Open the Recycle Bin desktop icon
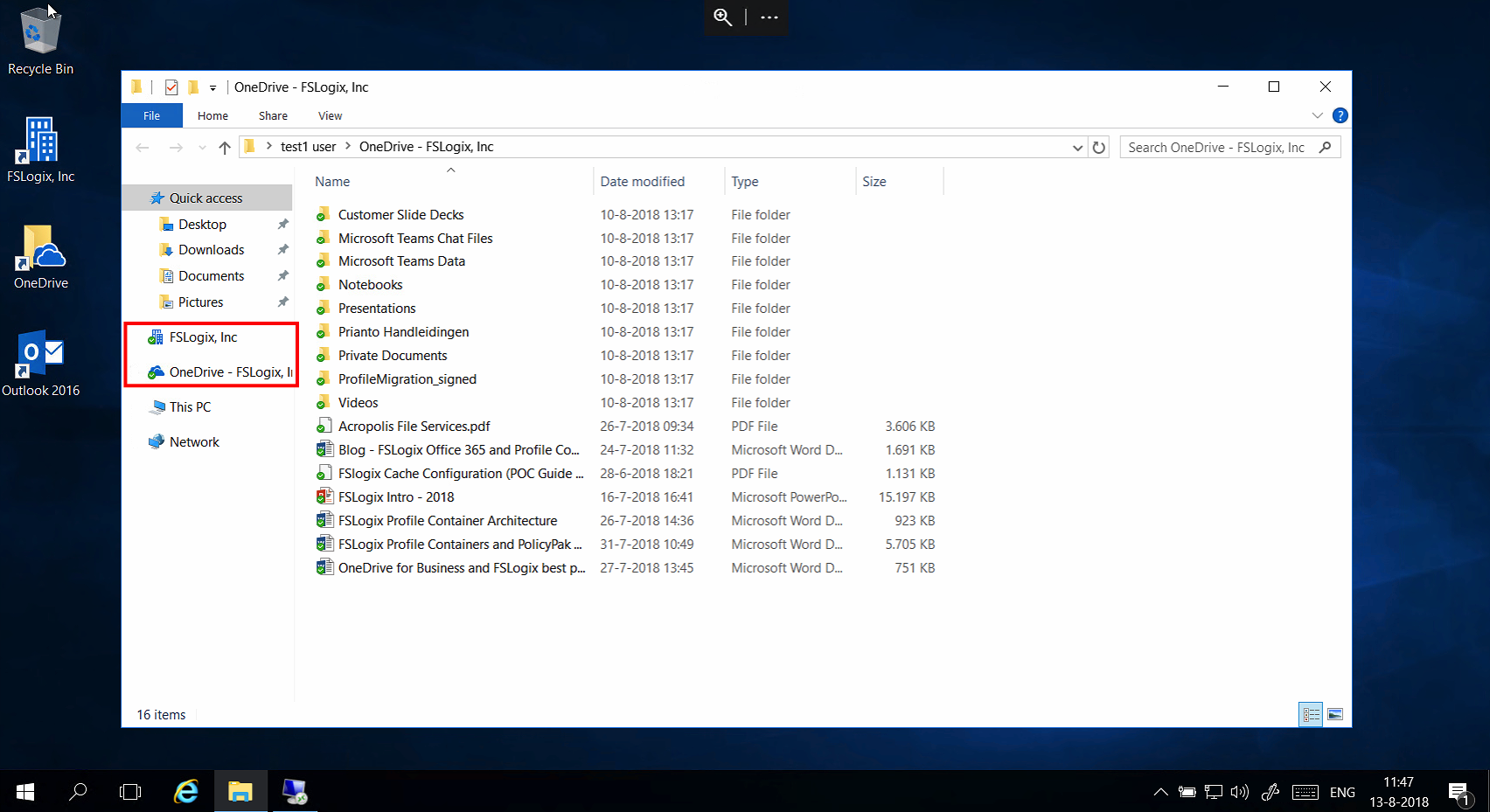This screenshot has height=812, width=1490. 40,41
